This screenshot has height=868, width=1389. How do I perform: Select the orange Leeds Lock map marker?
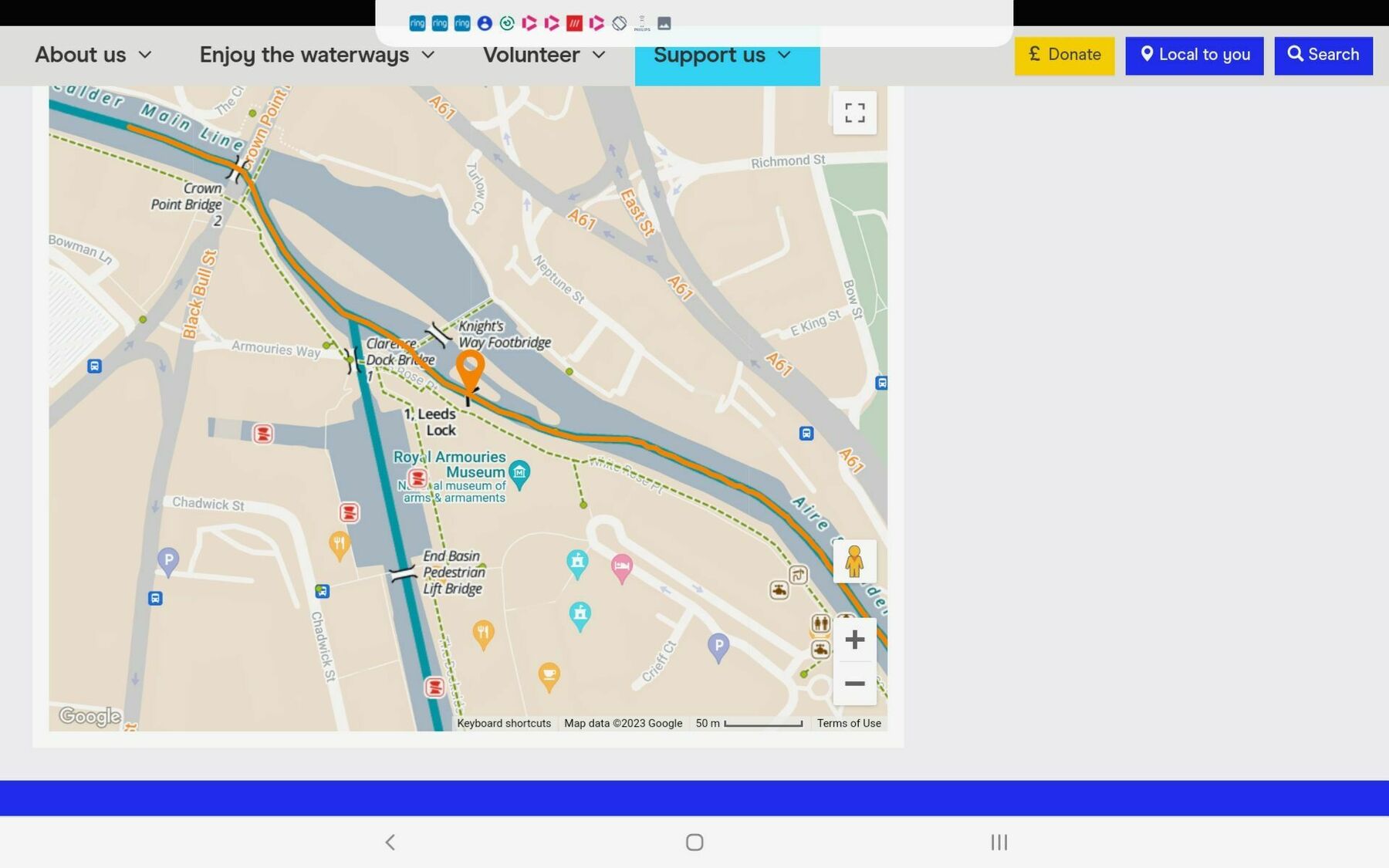[470, 369]
